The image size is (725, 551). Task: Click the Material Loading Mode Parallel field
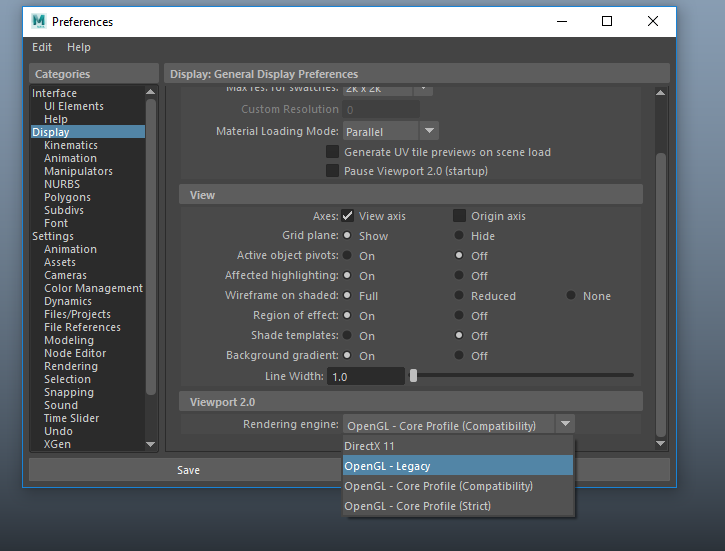pos(381,131)
